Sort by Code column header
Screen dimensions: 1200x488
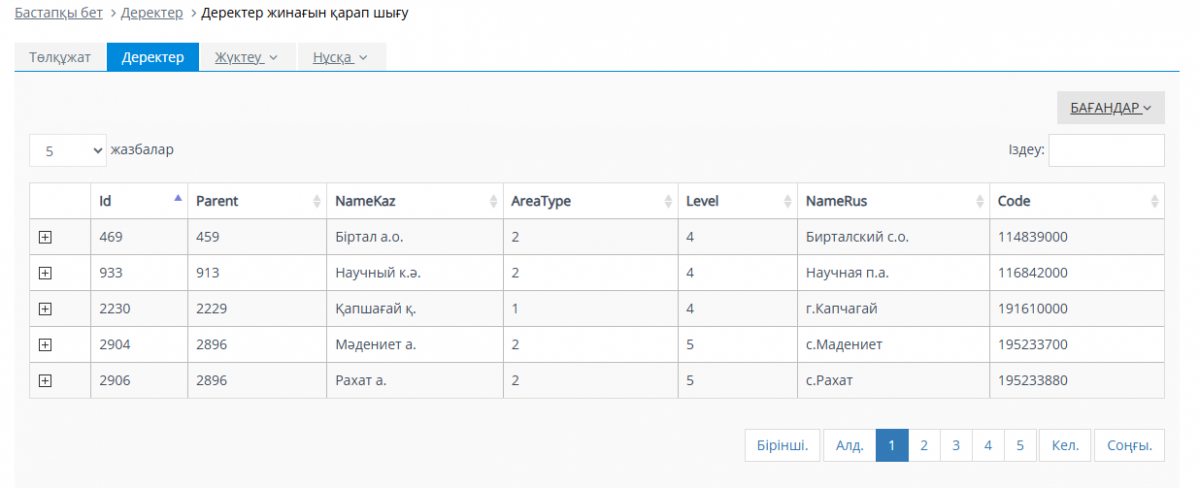click(x=1076, y=201)
